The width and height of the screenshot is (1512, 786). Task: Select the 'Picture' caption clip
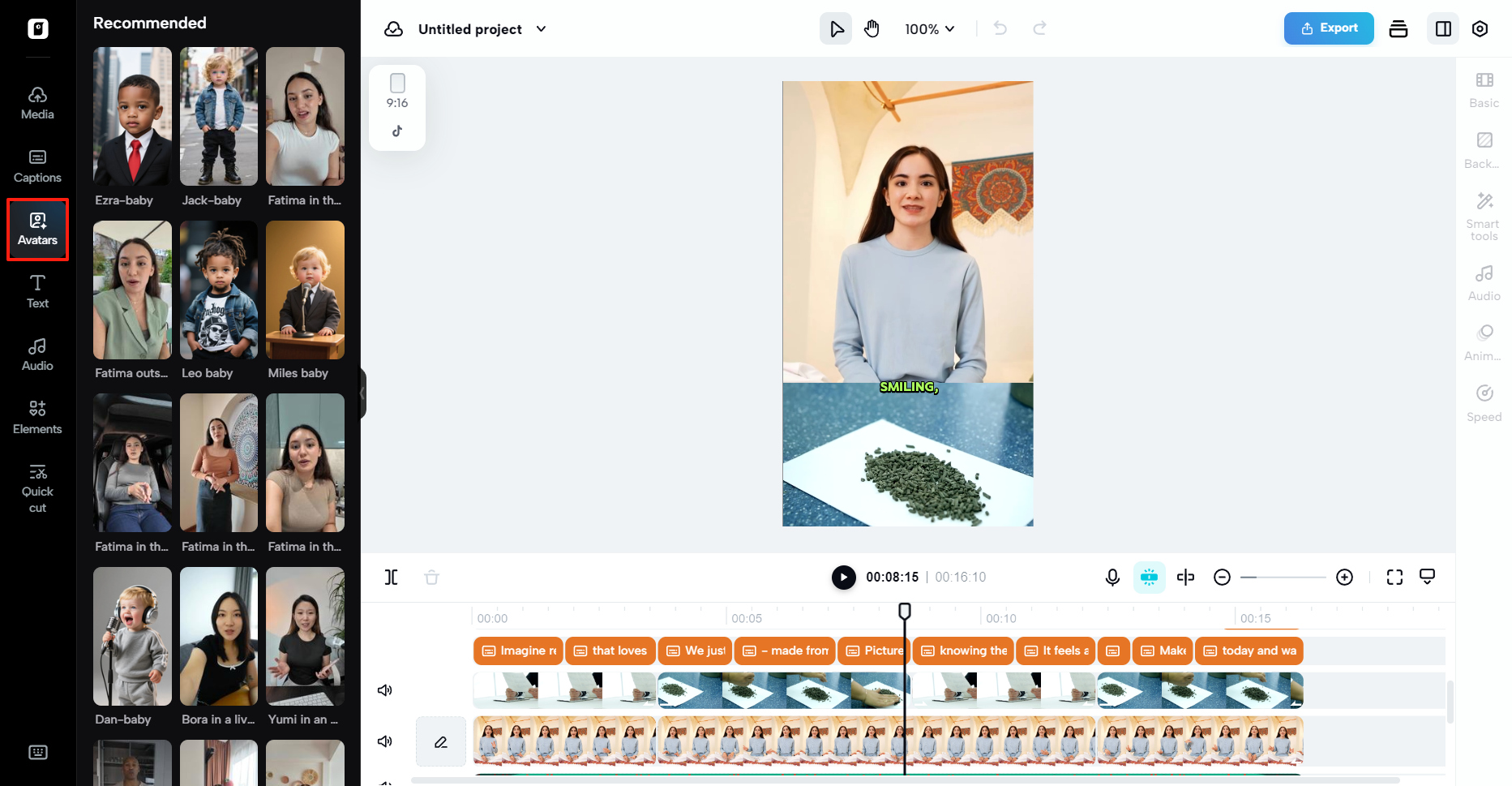pyautogui.click(x=874, y=651)
